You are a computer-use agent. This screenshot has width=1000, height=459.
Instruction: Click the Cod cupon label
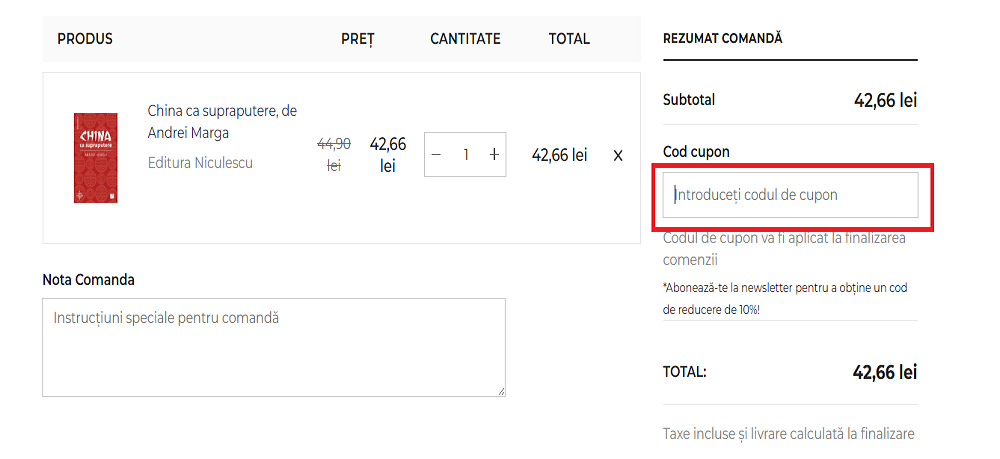point(696,152)
